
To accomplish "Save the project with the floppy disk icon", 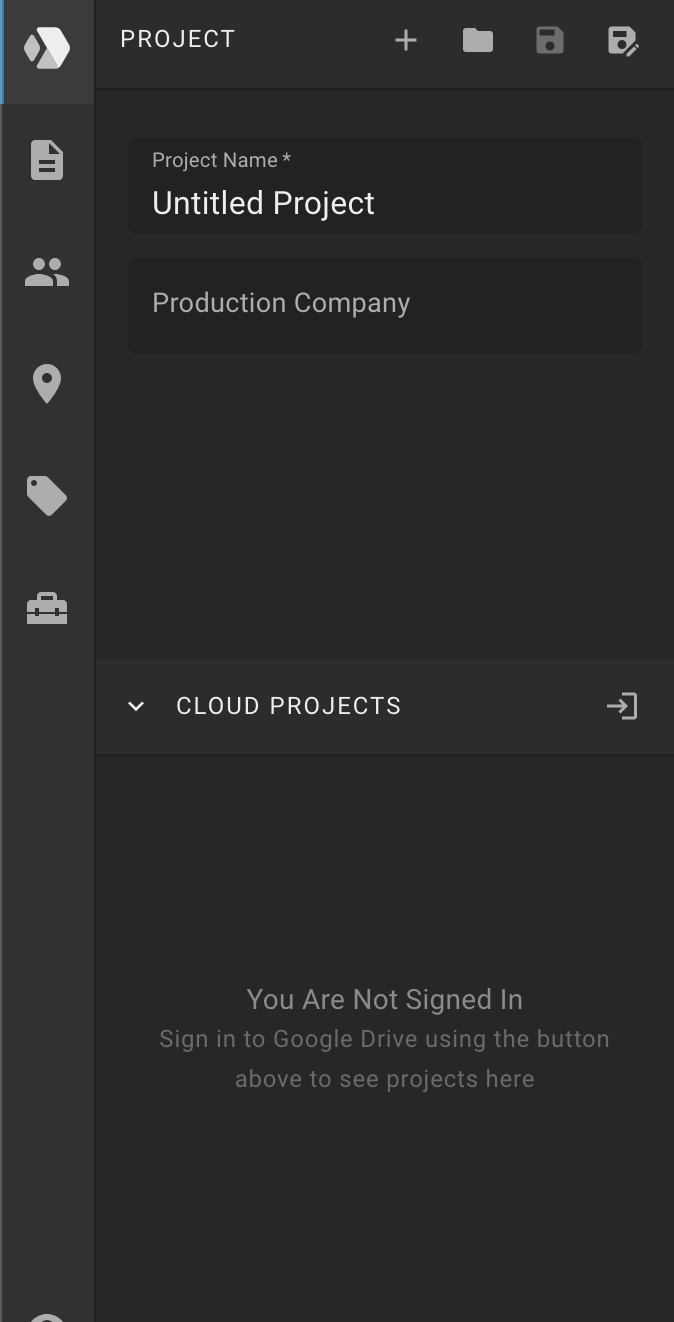I will click(550, 40).
